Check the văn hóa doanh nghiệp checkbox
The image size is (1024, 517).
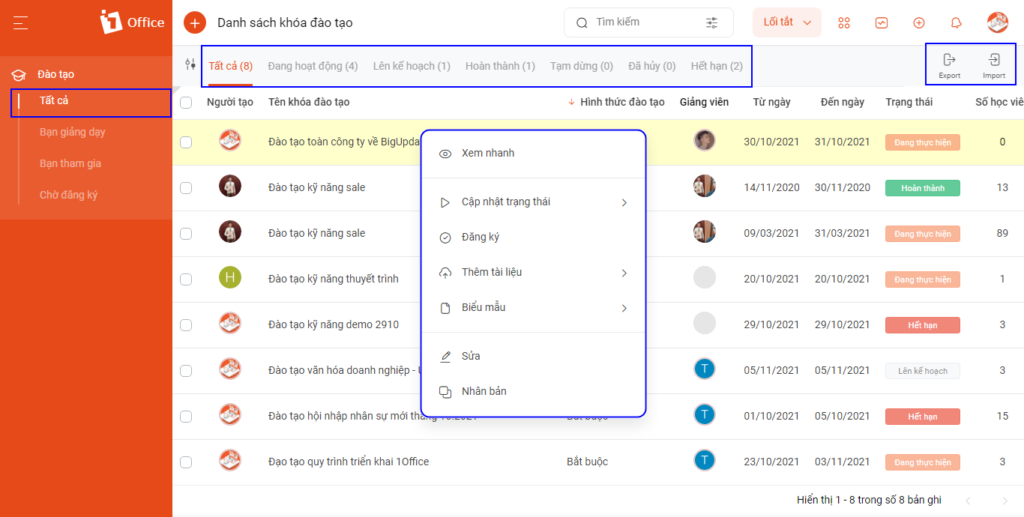(186, 371)
